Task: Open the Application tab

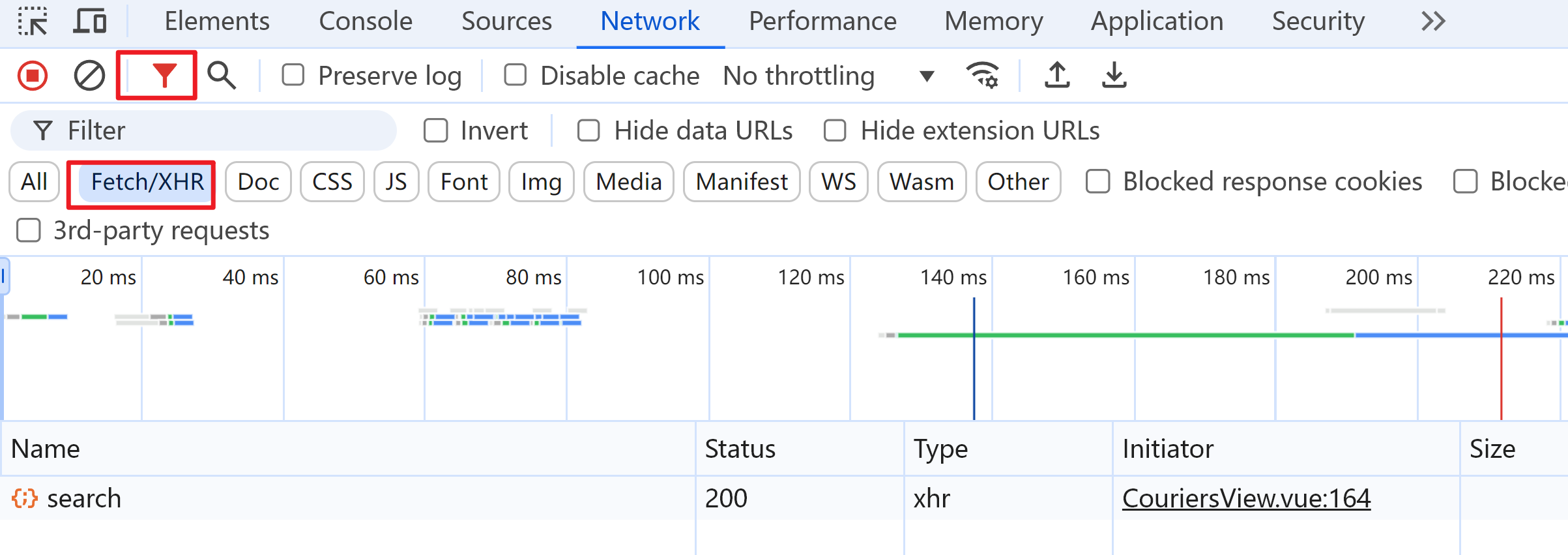Action: tap(1157, 22)
